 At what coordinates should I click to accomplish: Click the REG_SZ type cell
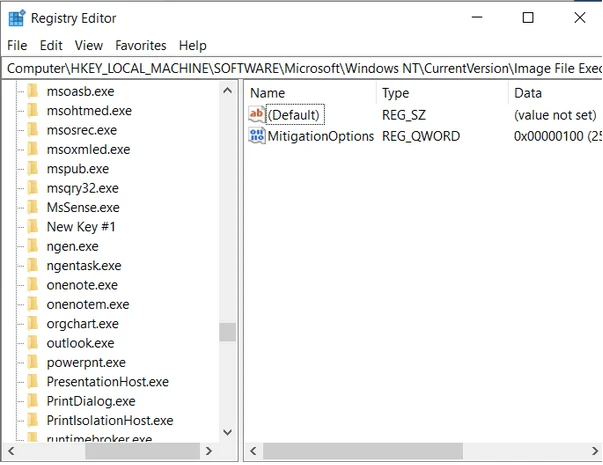[404, 115]
